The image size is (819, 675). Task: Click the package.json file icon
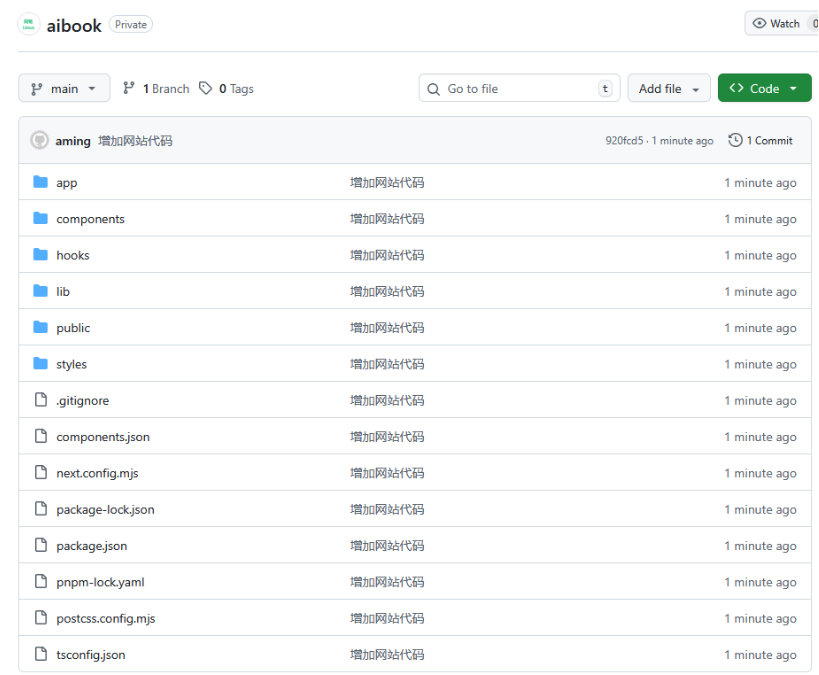click(x=41, y=545)
